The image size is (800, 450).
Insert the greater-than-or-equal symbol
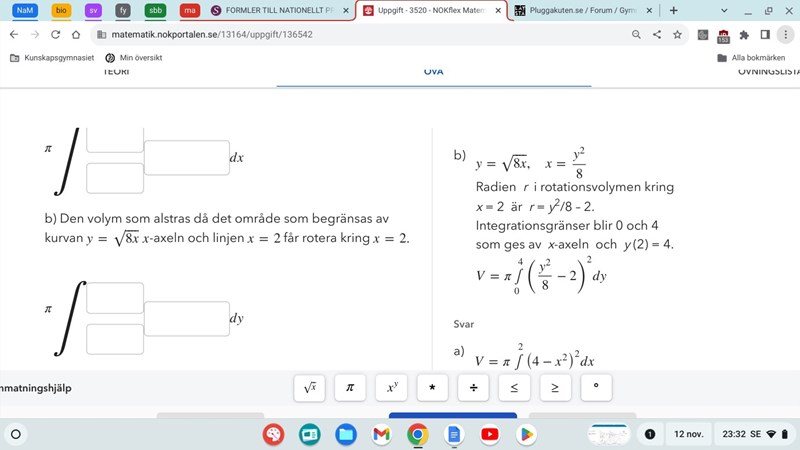point(555,387)
